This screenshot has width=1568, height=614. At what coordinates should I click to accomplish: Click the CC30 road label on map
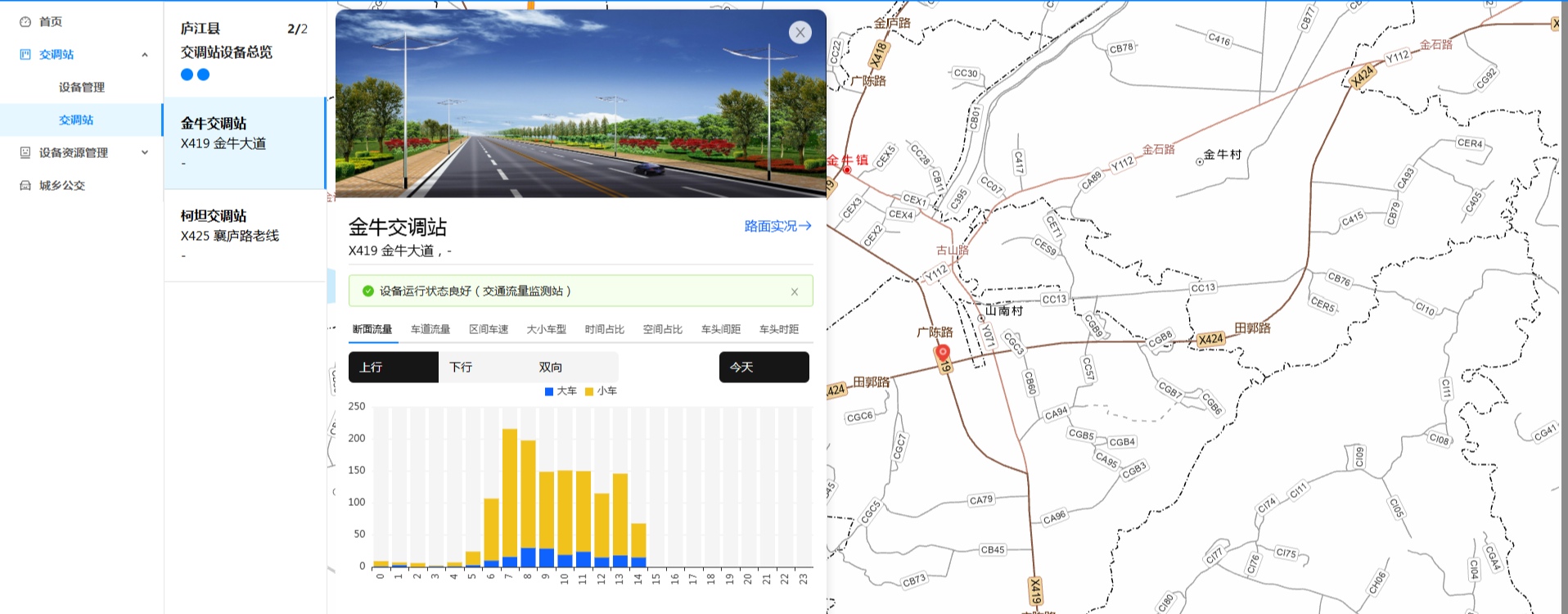(x=966, y=73)
